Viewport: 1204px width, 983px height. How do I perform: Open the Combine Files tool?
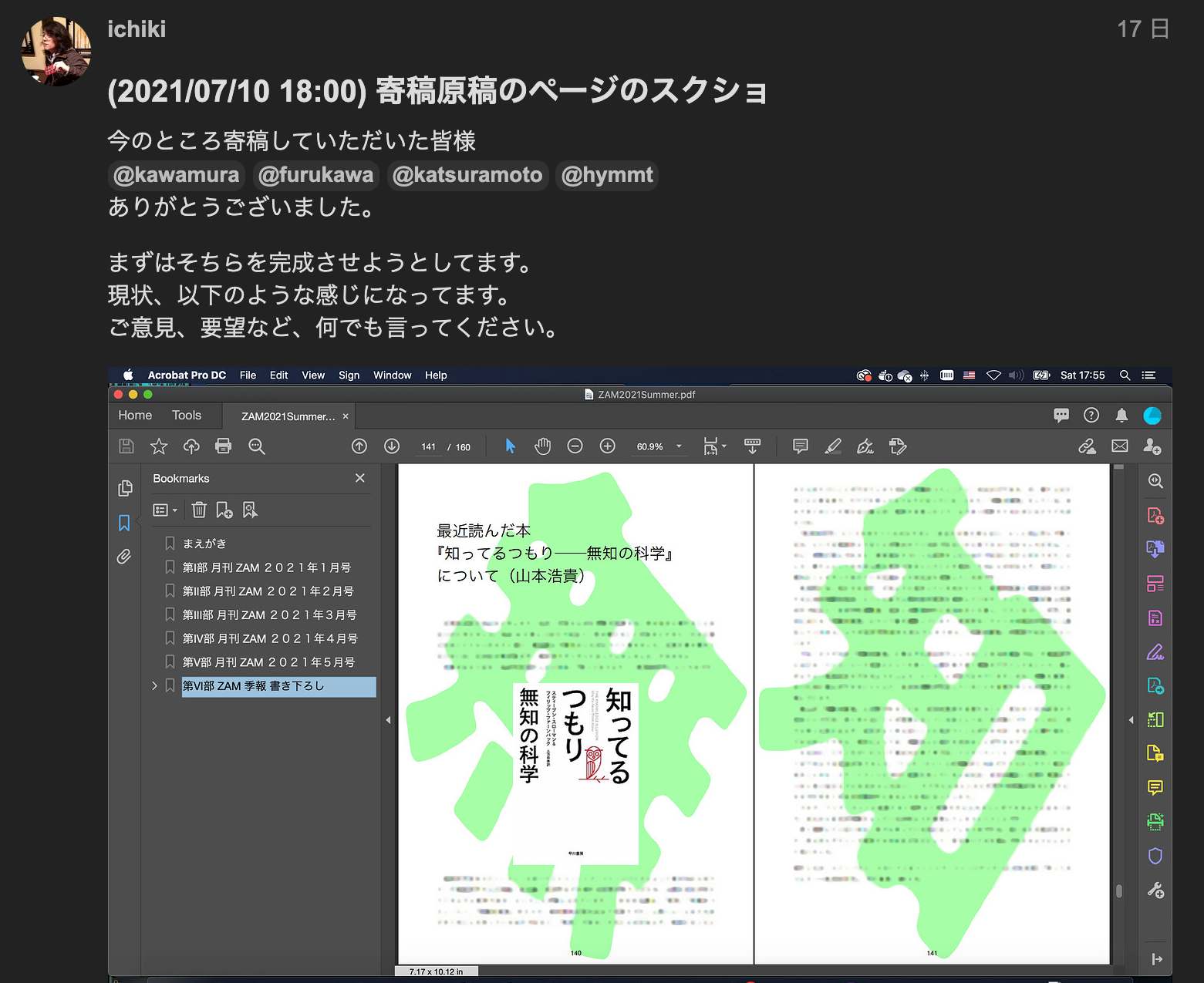point(1155,550)
